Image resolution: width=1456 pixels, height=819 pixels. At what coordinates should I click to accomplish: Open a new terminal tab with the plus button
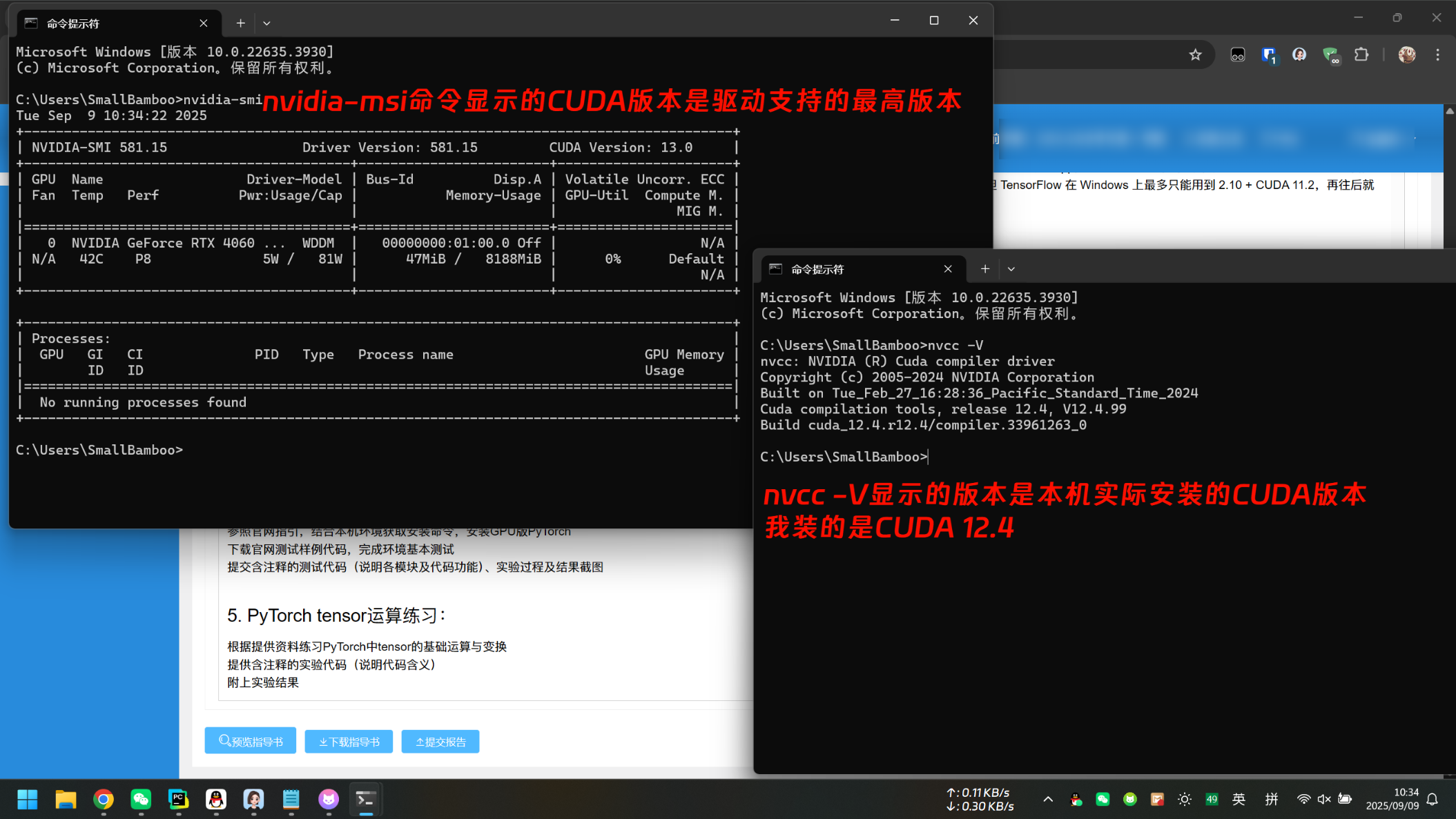984,268
